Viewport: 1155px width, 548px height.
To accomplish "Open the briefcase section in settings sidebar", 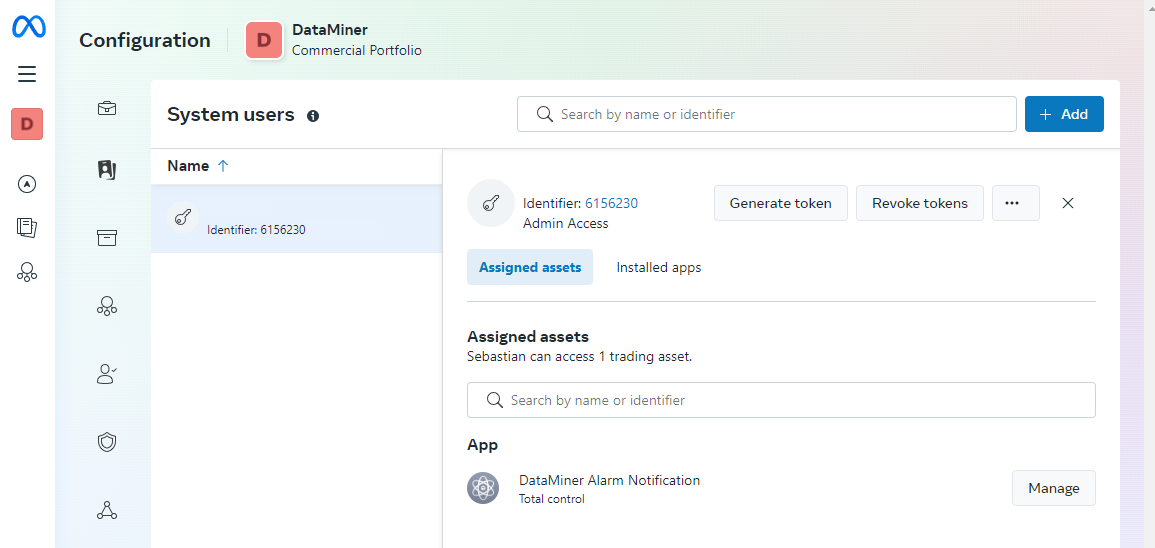I will point(107,108).
